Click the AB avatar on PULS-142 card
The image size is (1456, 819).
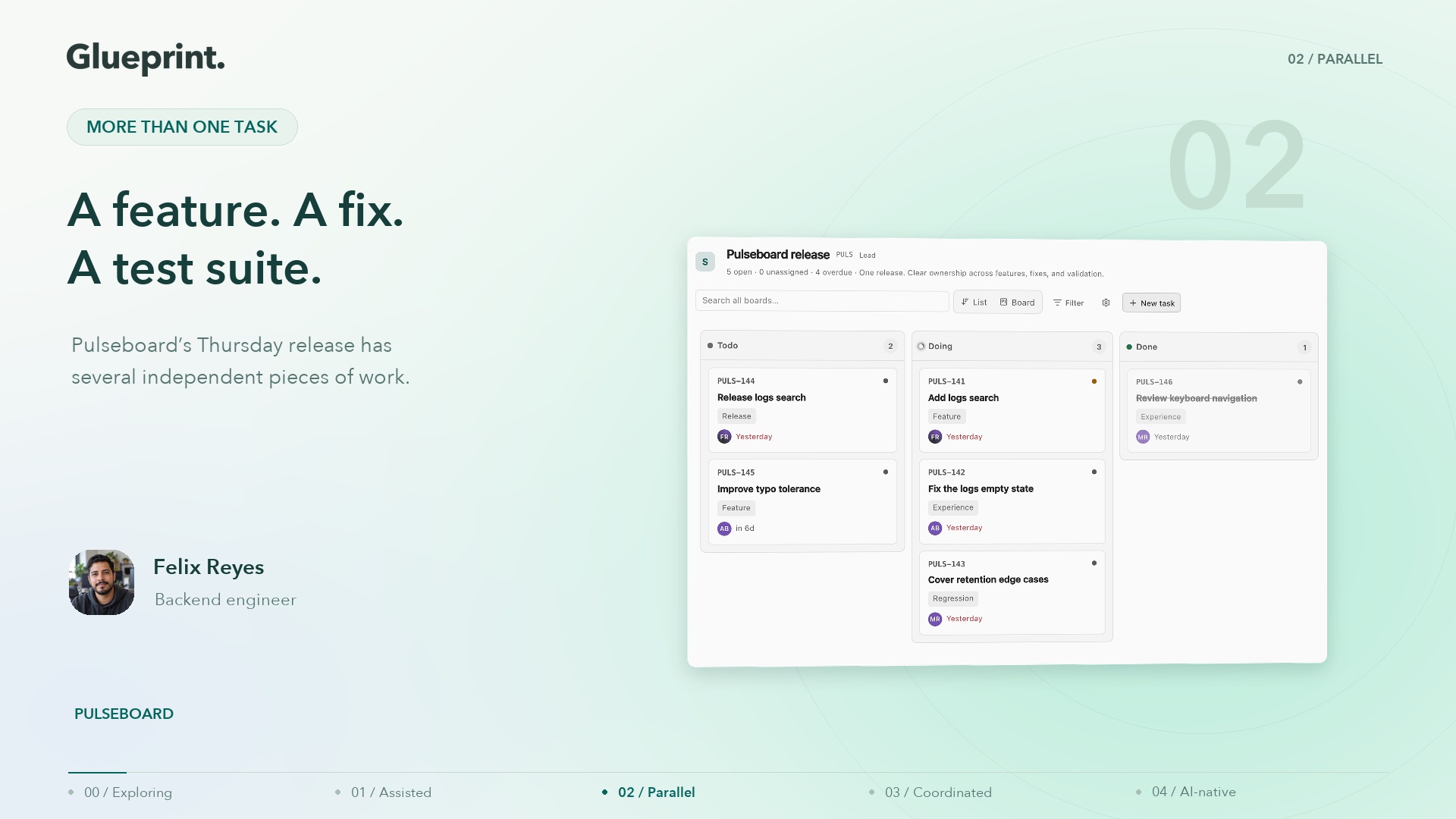click(x=935, y=528)
